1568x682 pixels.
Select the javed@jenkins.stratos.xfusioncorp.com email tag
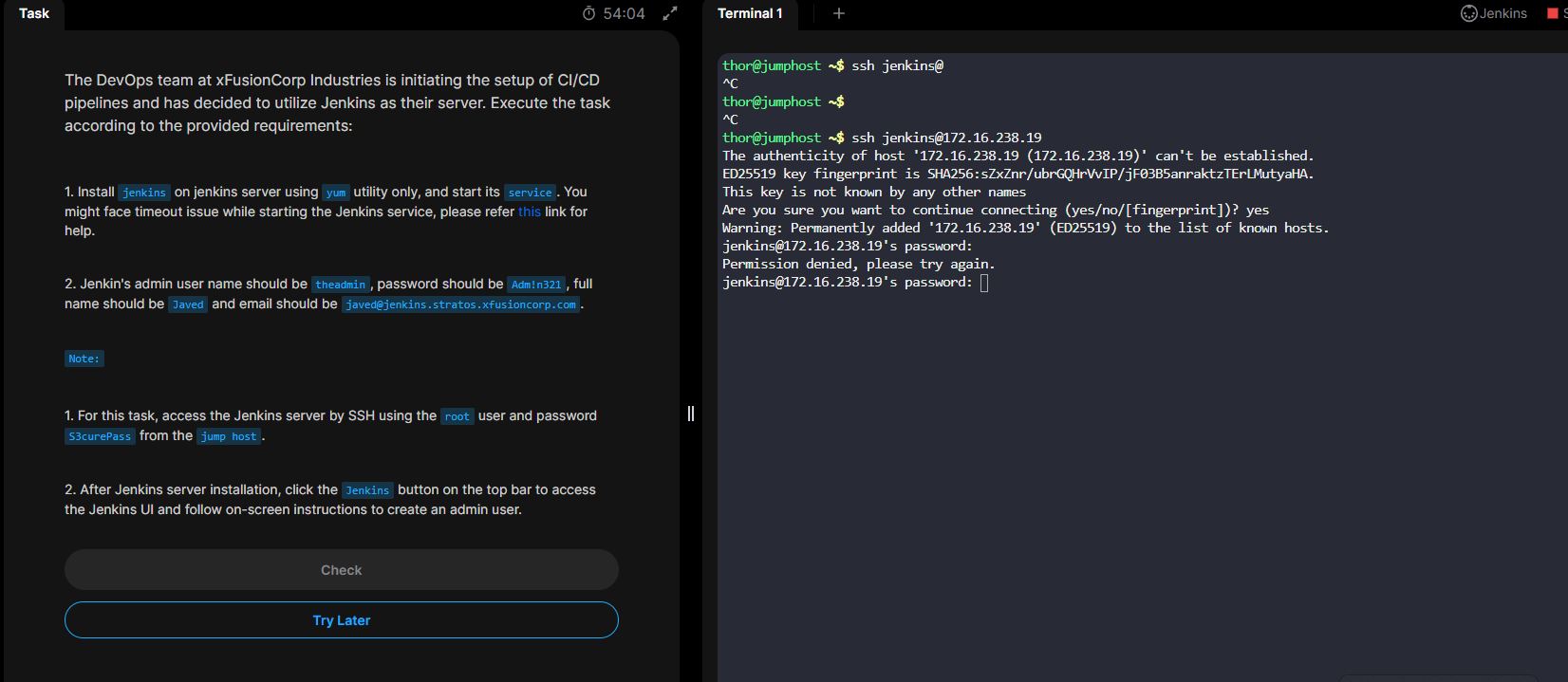[x=460, y=304]
